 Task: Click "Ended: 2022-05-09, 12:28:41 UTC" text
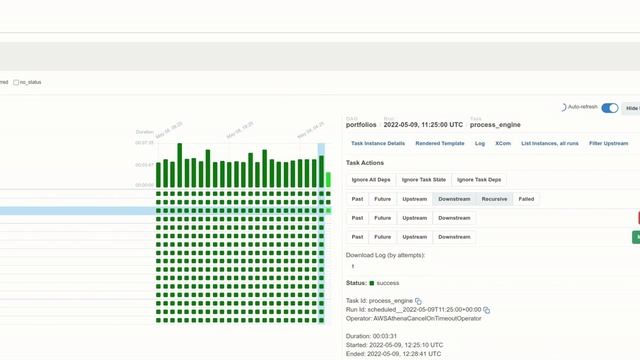[393, 354]
